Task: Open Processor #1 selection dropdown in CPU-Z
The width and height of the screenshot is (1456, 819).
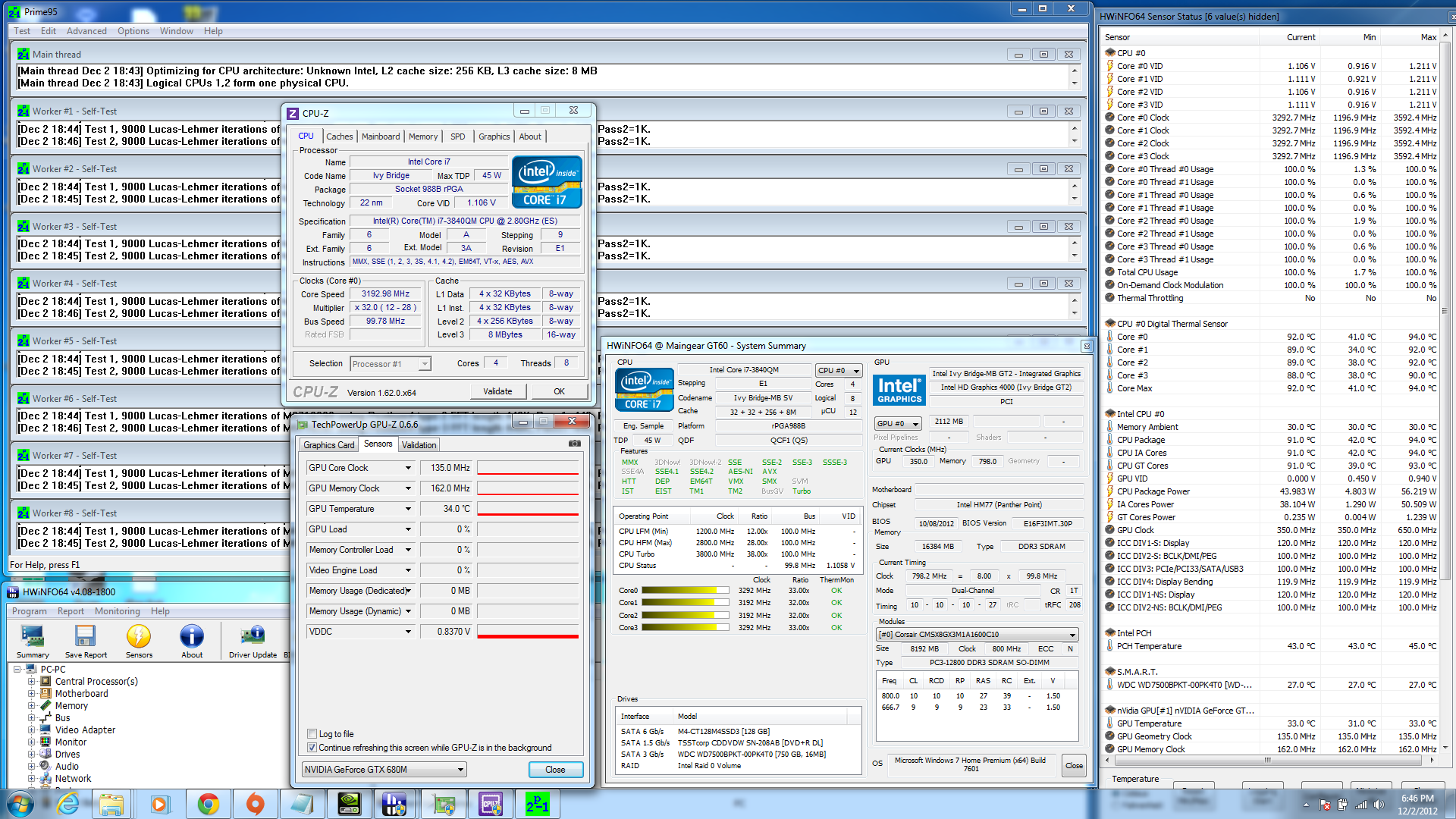Action: coord(391,364)
